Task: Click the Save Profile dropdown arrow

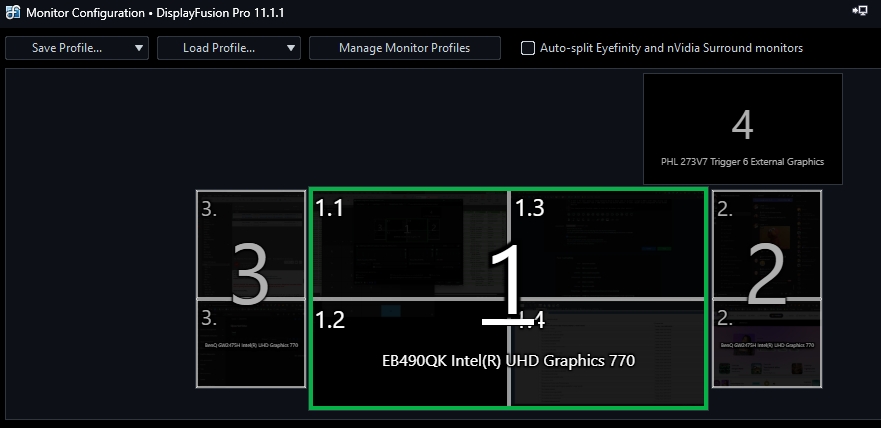Action: pos(138,48)
